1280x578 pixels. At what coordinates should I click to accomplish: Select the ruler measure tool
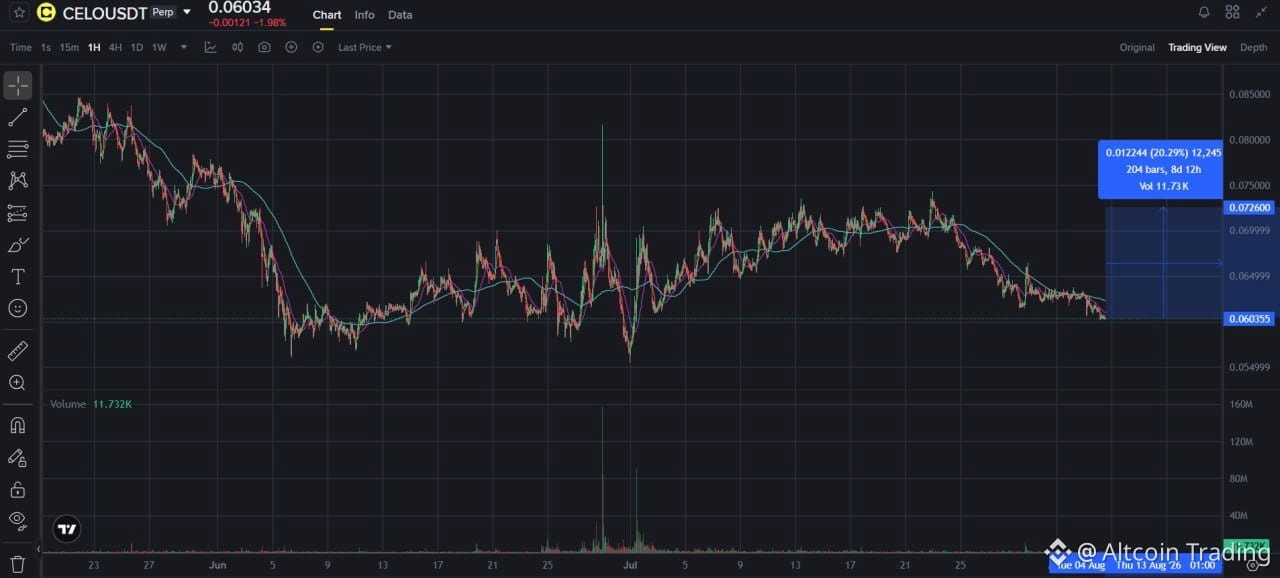(x=18, y=351)
